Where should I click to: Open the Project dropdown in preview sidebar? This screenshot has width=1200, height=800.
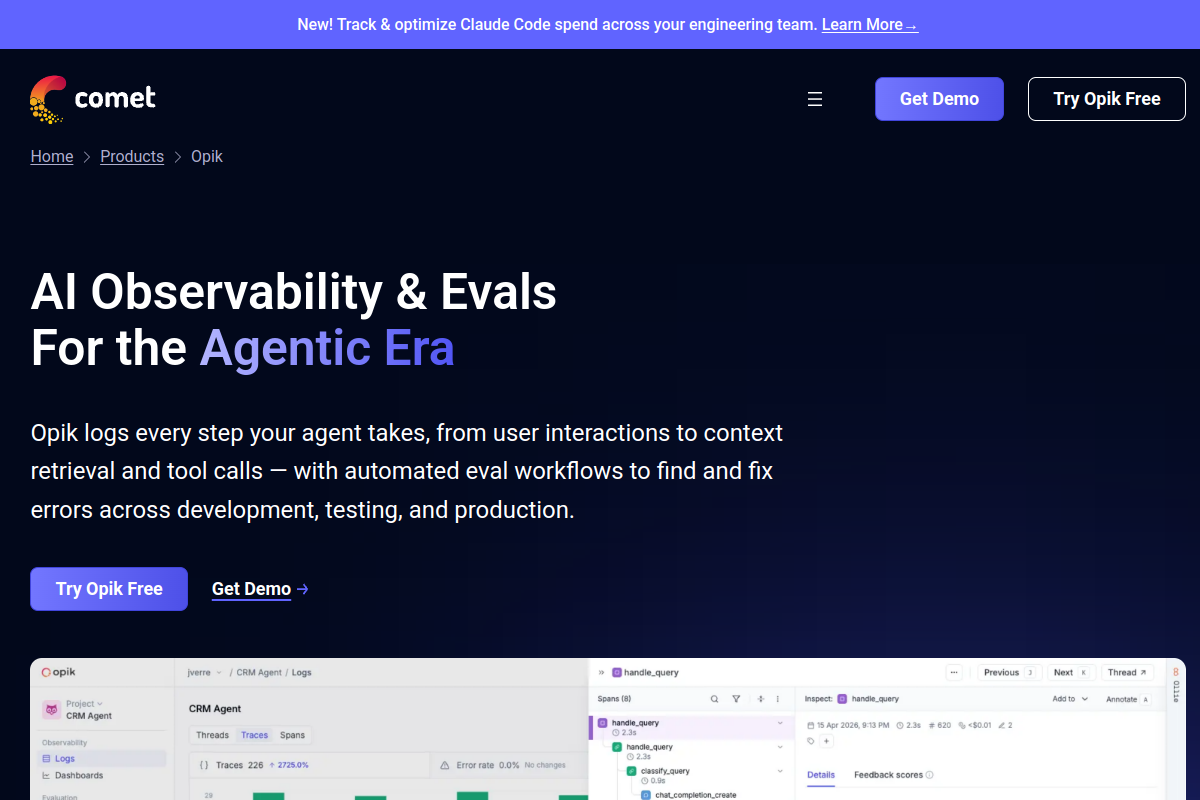coord(85,704)
